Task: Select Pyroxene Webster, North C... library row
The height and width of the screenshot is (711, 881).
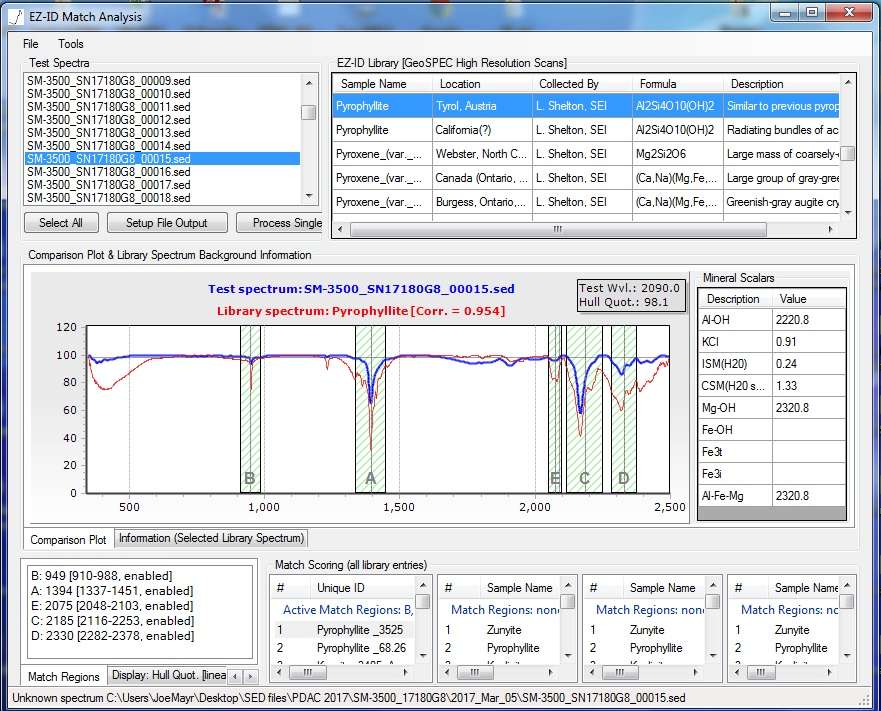Action: 585,154
